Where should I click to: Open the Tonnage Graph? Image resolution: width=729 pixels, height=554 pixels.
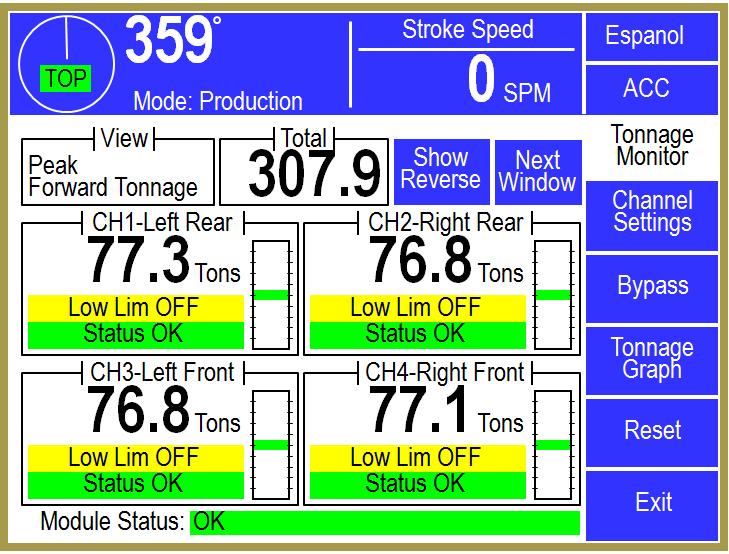[x=651, y=359]
